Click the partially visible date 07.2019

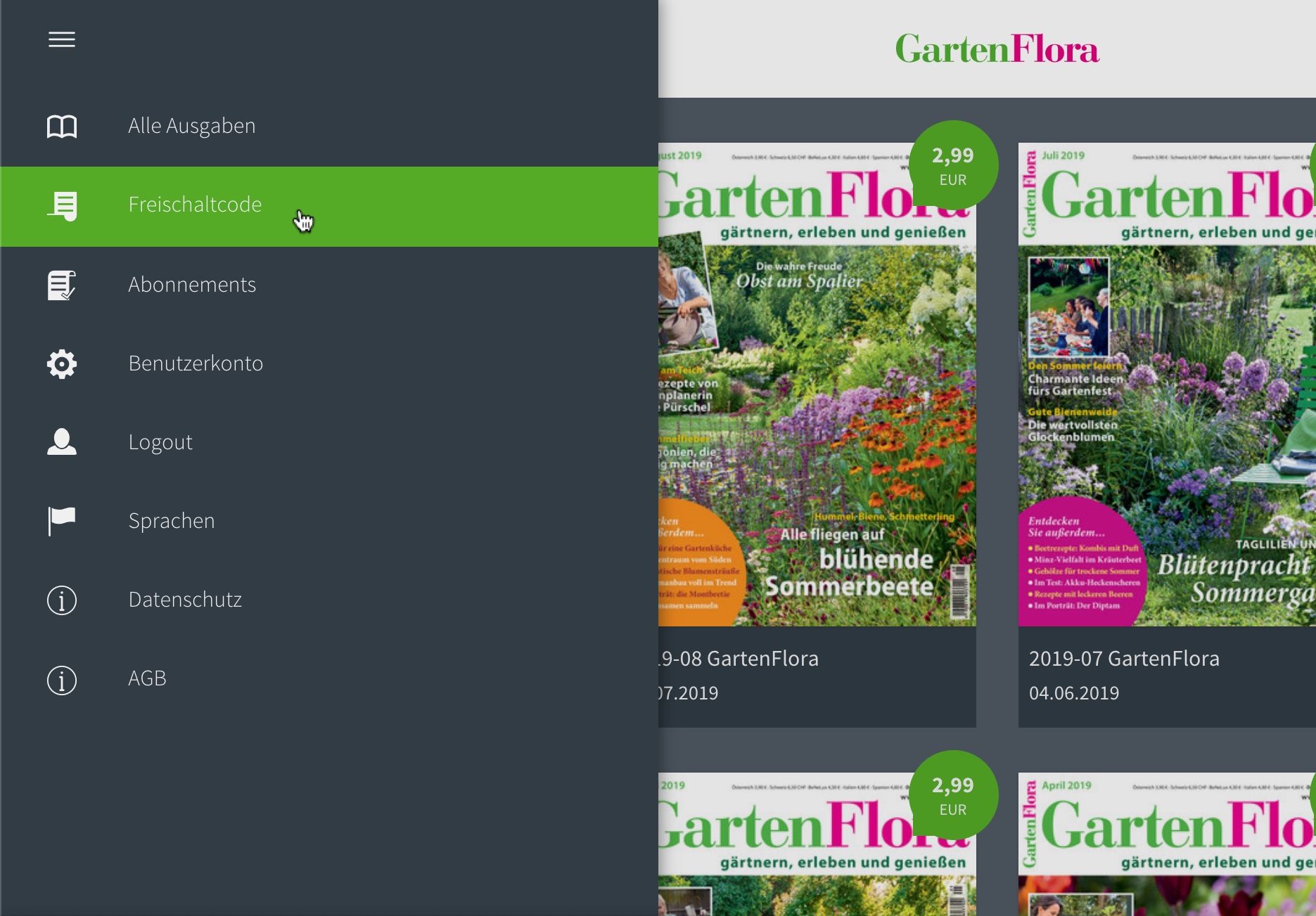689,693
